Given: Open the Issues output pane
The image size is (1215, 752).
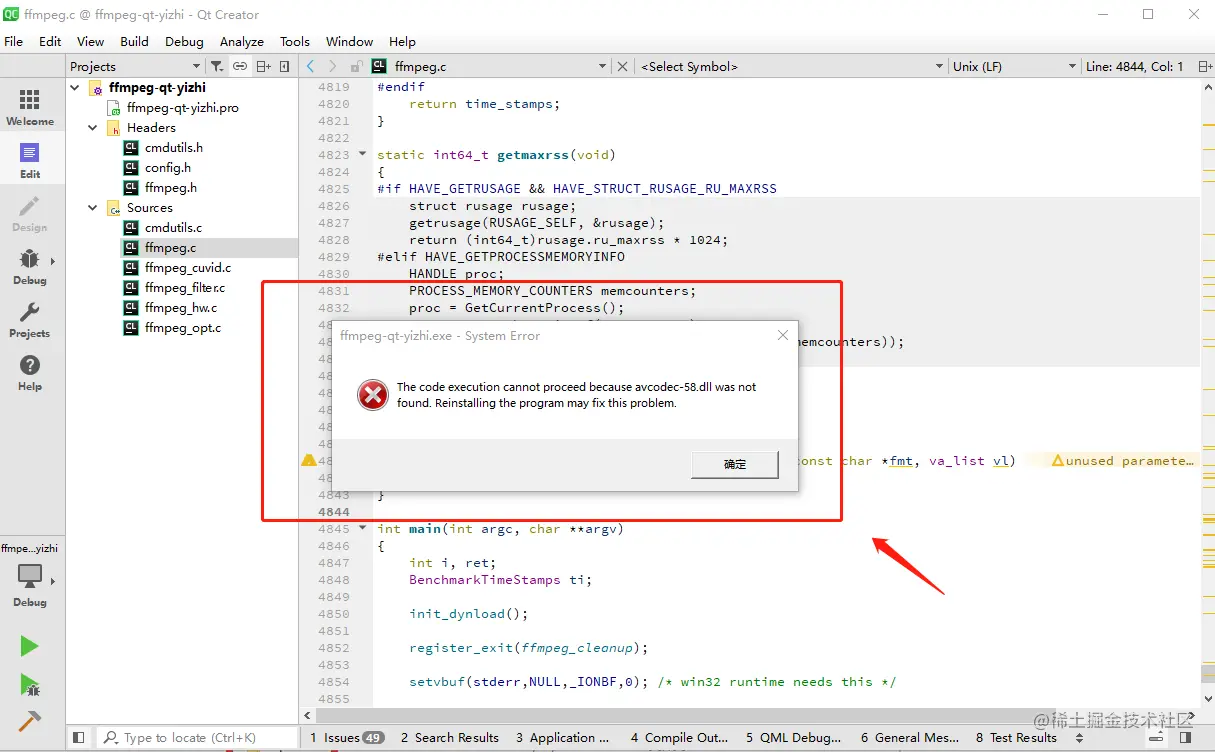Looking at the screenshot, I should [x=346, y=738].
